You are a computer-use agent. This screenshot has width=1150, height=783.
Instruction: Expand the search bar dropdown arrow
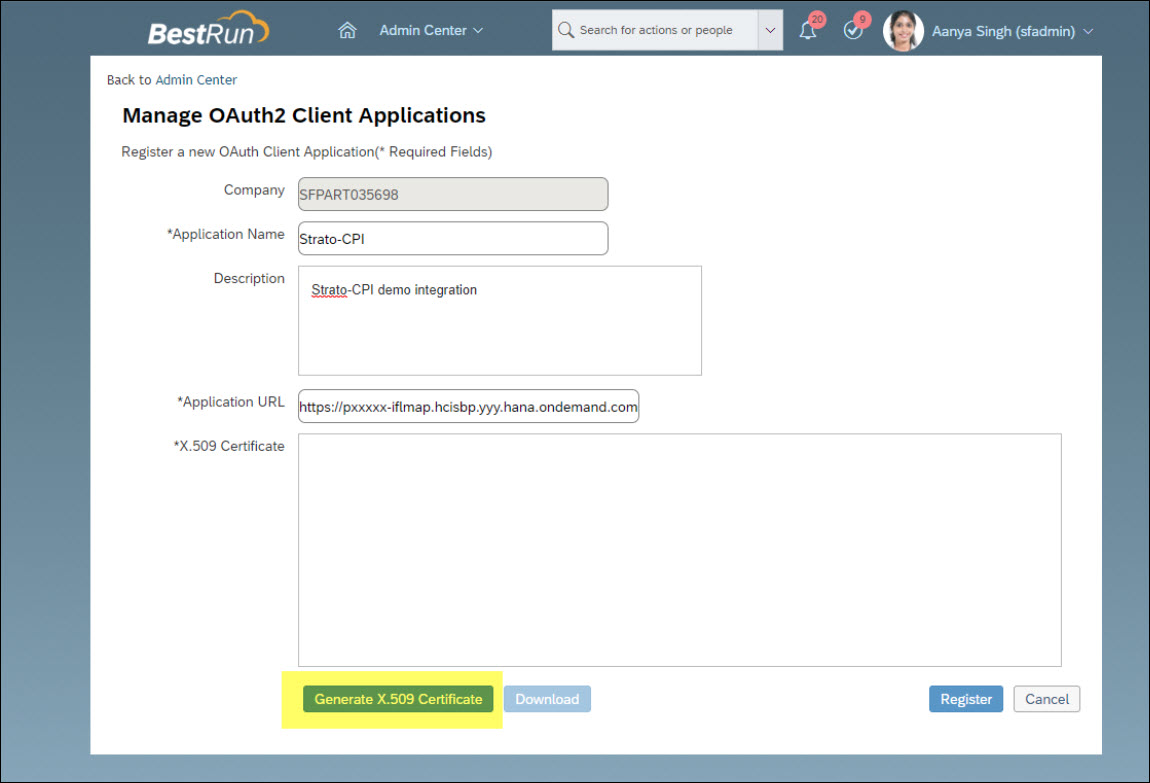pos(770,30)
